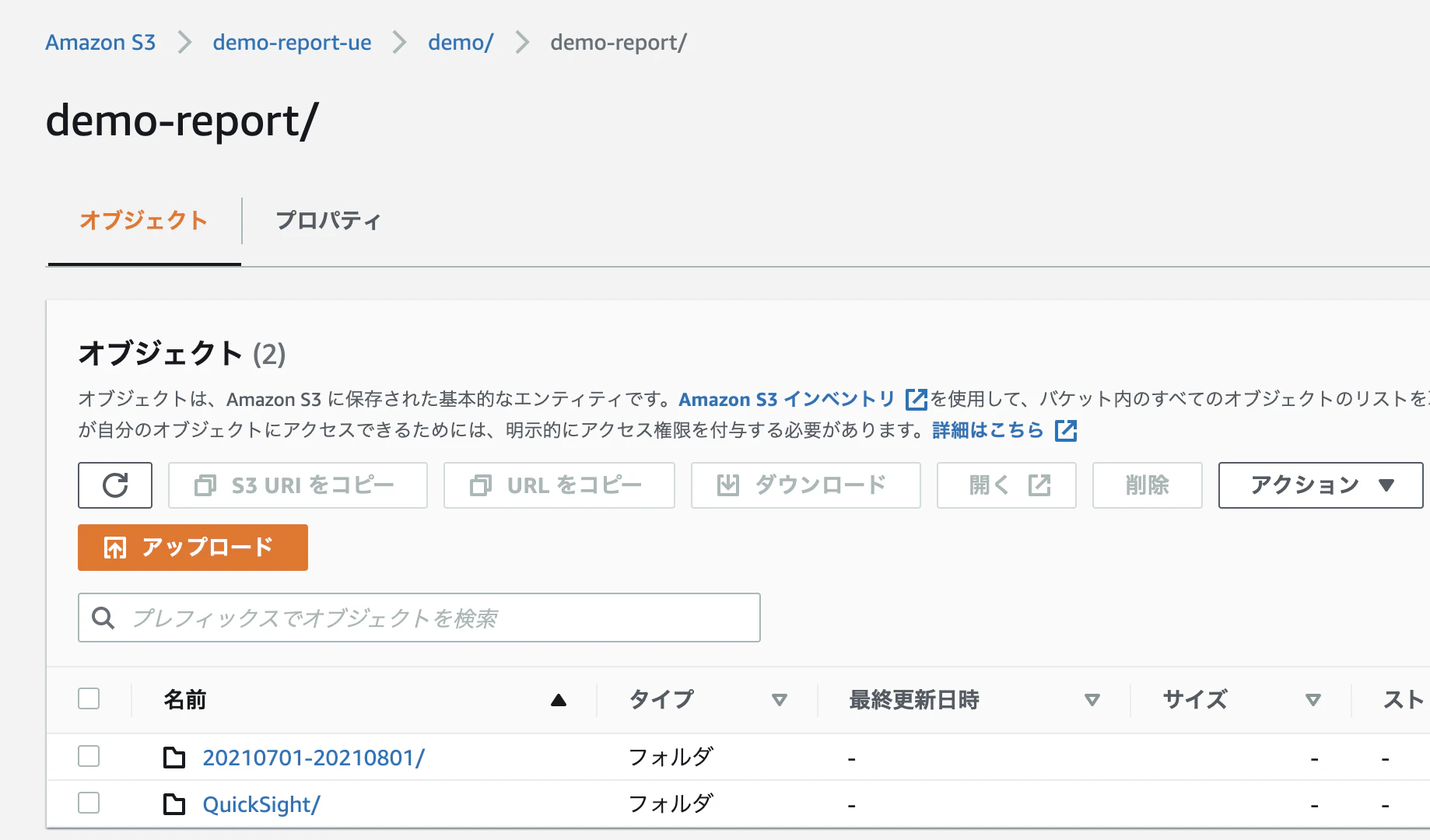Click the 開く button
1430x840 pixels.
(1007, 485)
